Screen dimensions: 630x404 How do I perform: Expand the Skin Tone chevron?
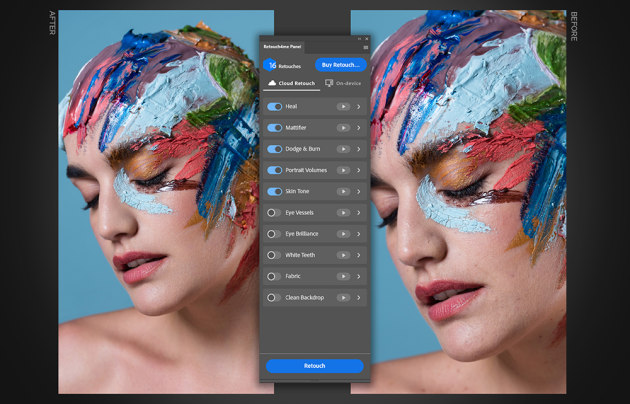[359, 192]
